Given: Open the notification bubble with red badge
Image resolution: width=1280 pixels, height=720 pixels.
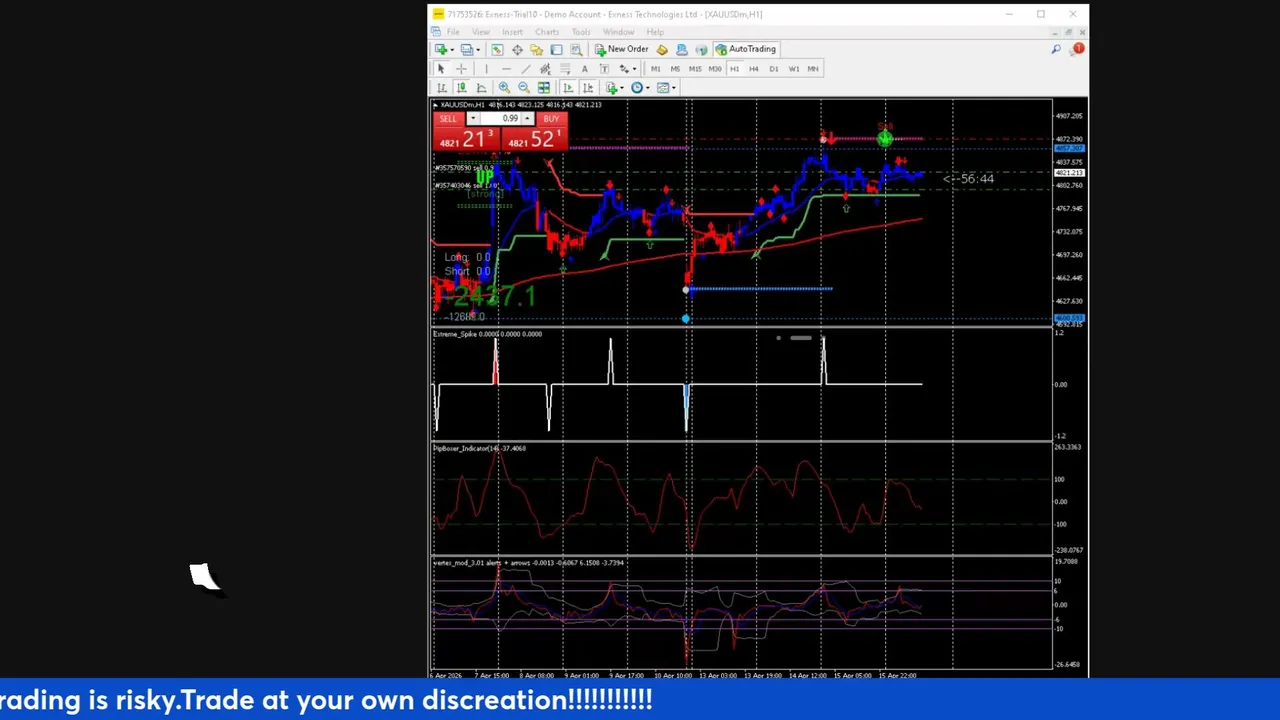Looking at the screenshot, I should click(1078, 48).
